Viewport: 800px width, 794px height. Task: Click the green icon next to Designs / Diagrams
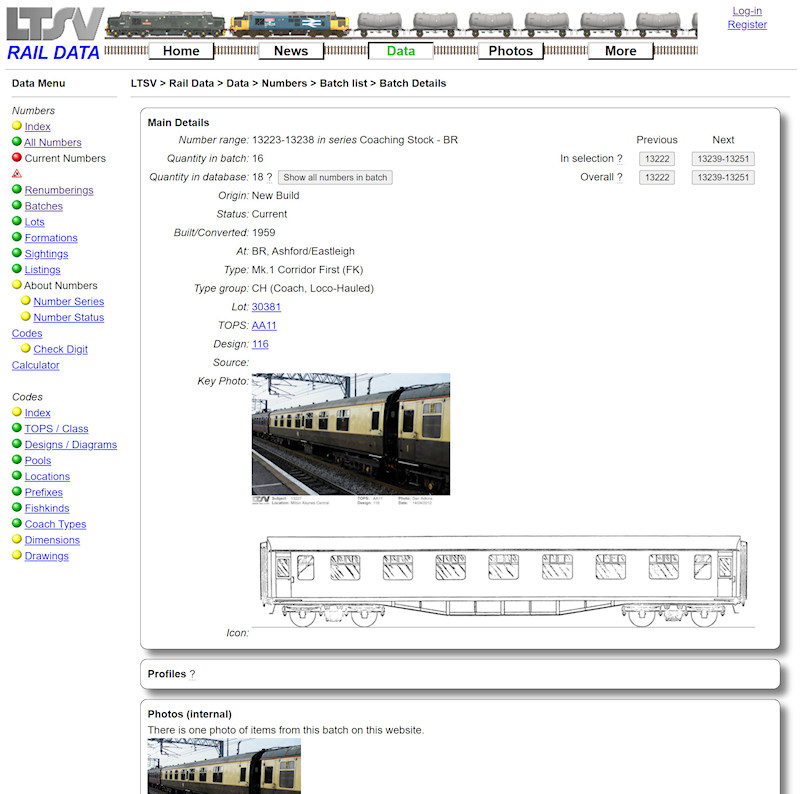pos(16,444)
